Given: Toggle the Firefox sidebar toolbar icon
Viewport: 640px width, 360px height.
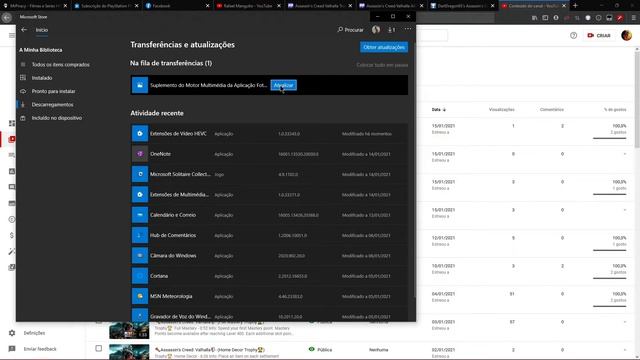Looking at the screenshot, I should (x=545, y=18).
